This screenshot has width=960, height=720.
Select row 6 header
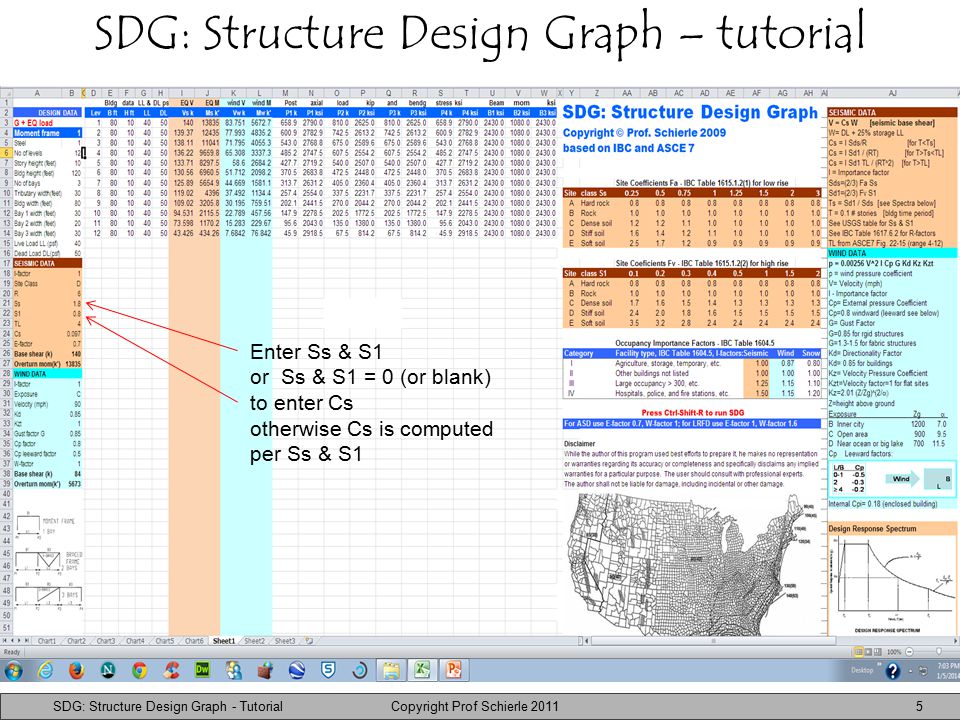[6, 152]
